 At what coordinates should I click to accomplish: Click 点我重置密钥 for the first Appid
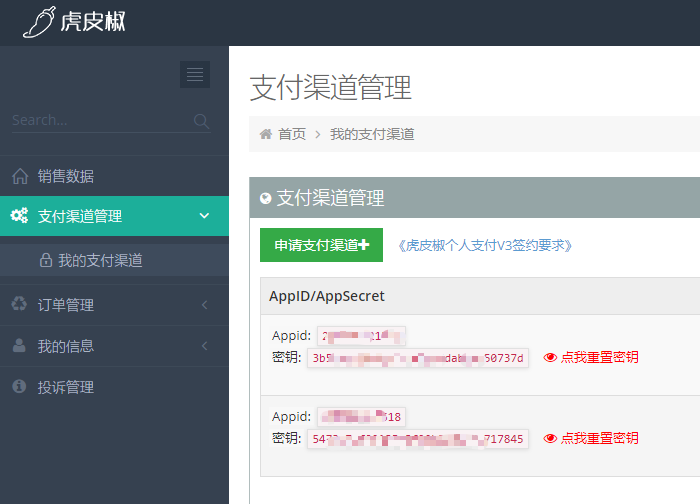600,357
